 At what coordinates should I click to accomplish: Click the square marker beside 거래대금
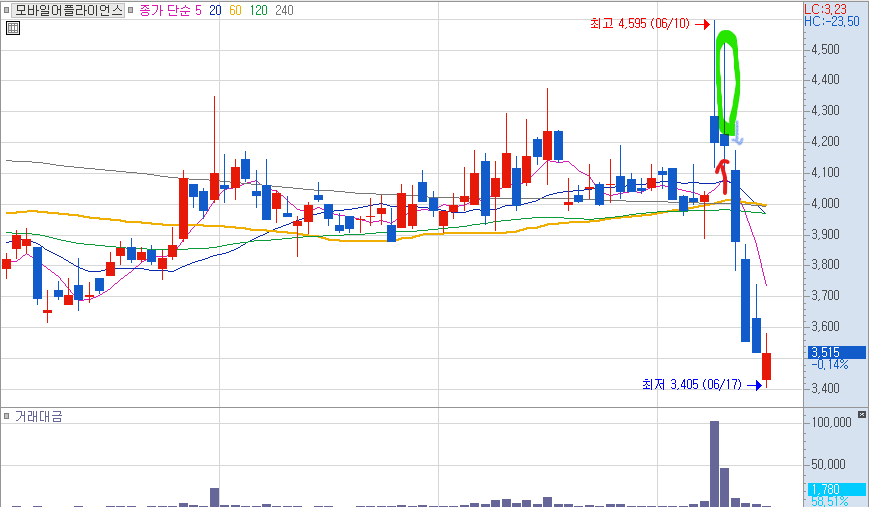(7, 416)
